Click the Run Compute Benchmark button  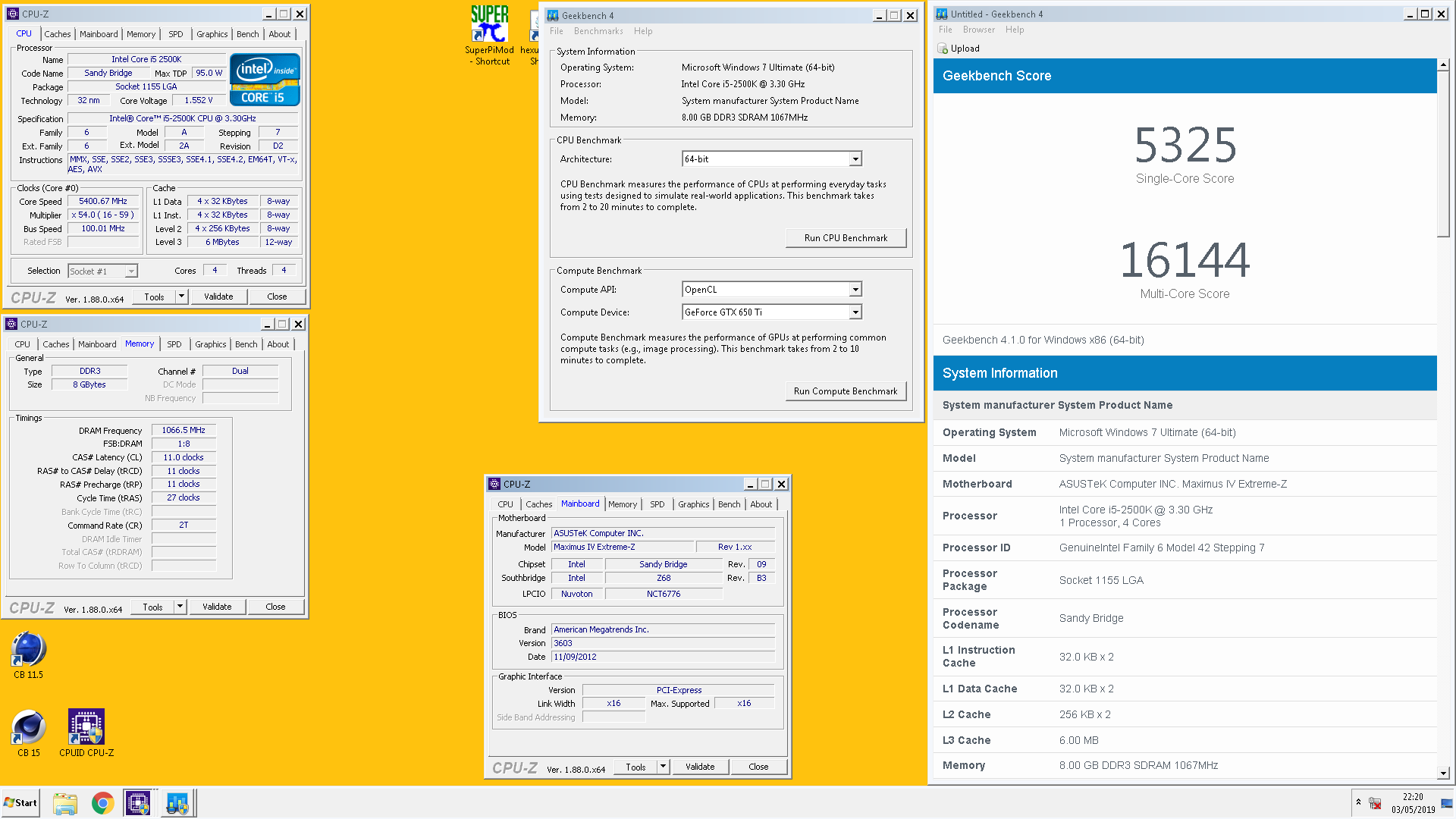846,391
